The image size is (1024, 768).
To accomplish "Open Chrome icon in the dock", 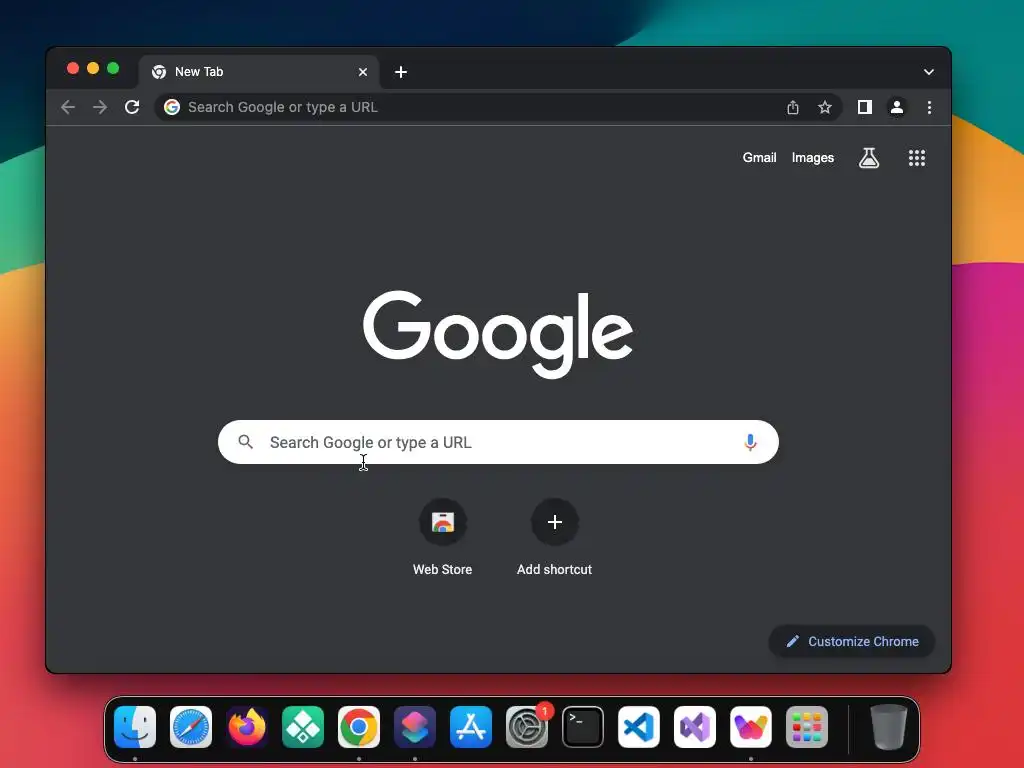I will [x=359, y=727].
